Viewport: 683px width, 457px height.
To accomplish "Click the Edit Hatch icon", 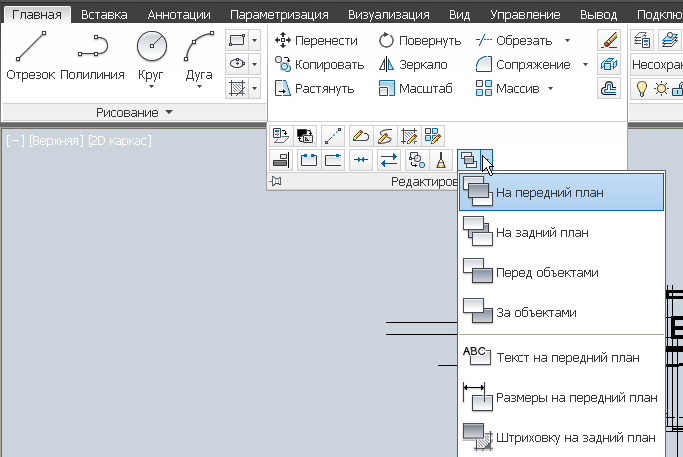I will coord(409,135).
